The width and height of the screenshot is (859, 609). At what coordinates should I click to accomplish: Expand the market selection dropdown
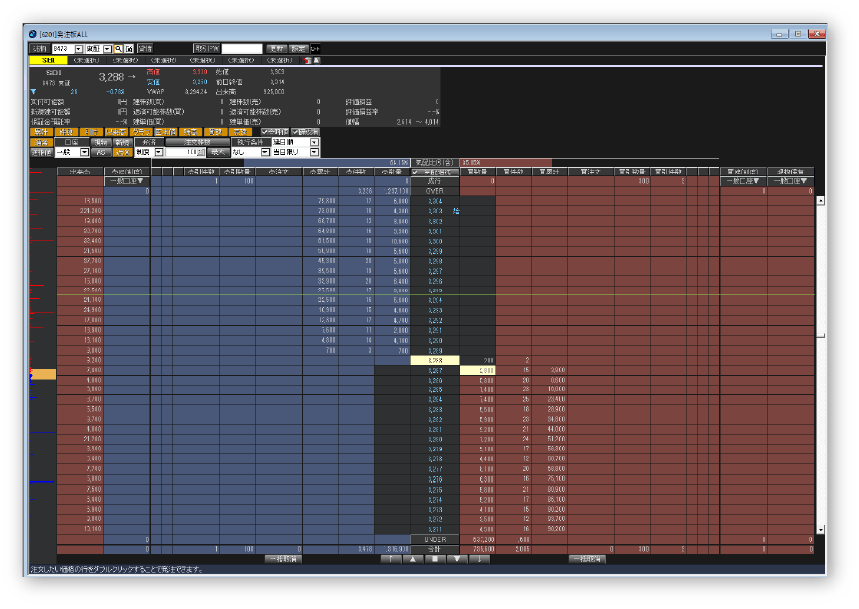(107, 49)
